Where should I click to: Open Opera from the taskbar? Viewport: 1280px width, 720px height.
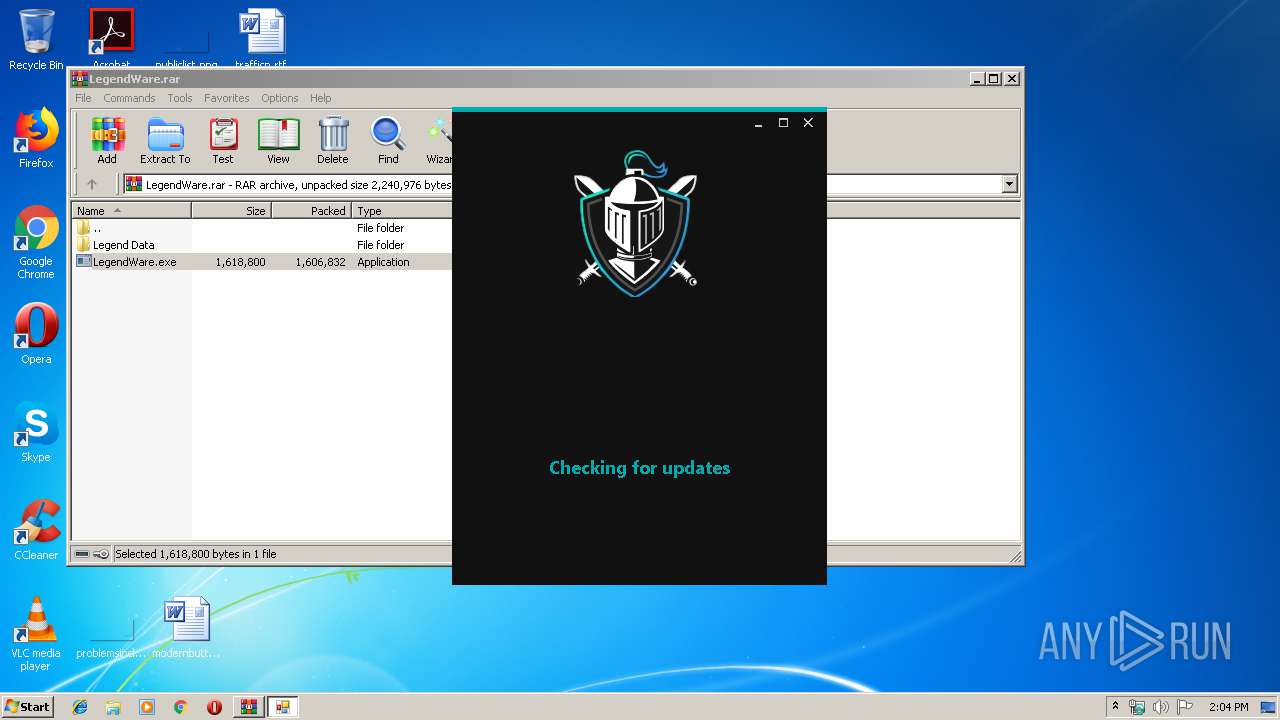pos(214,707)
